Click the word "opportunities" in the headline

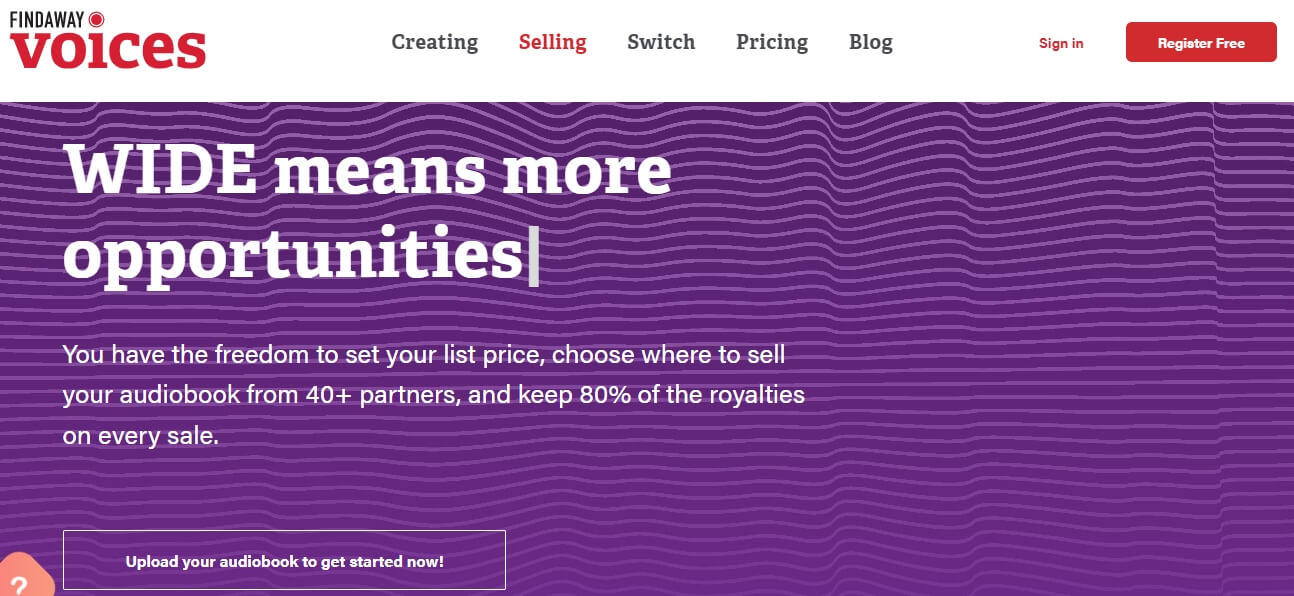coord(293,254)
